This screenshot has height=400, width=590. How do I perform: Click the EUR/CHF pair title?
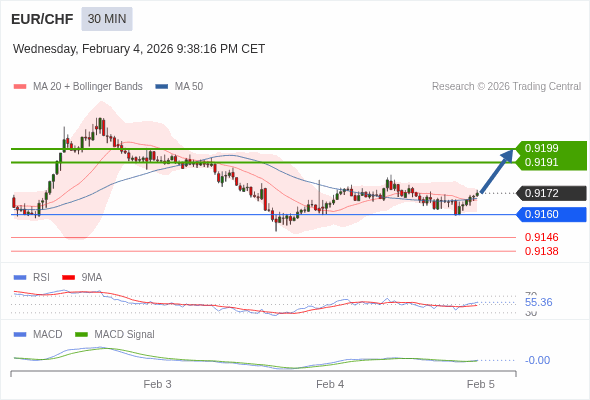point(42,19)
